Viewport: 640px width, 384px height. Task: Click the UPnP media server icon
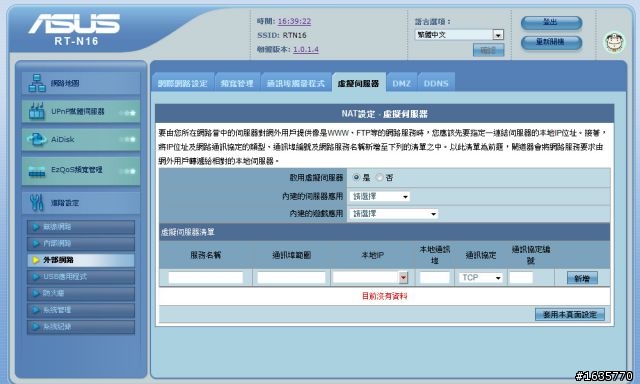pos(36,111)
